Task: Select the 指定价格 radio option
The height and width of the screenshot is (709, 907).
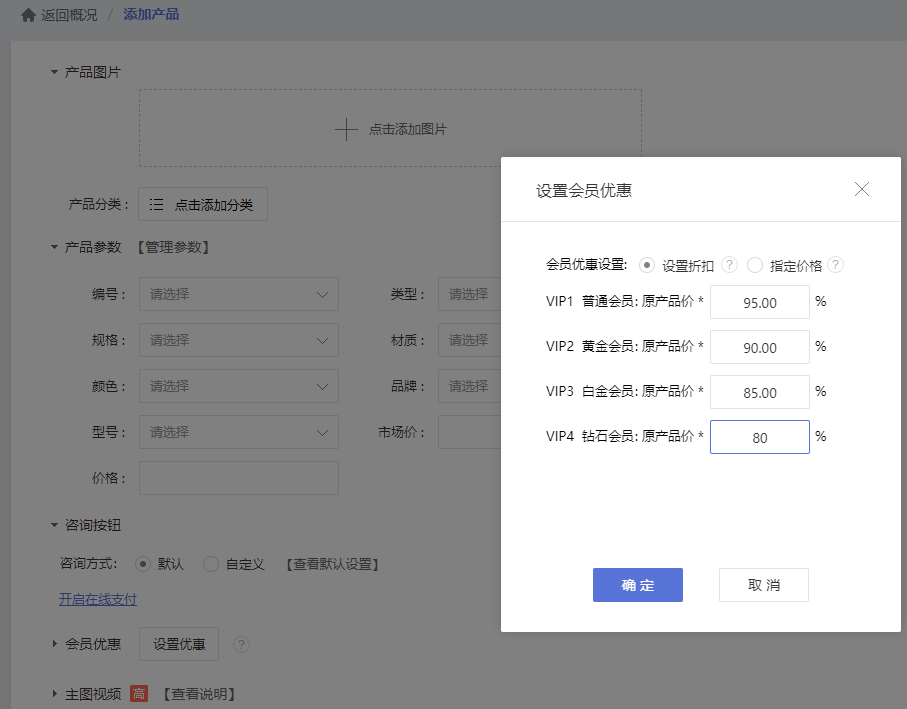Action: pyautogui.click(x=755, y=265)
